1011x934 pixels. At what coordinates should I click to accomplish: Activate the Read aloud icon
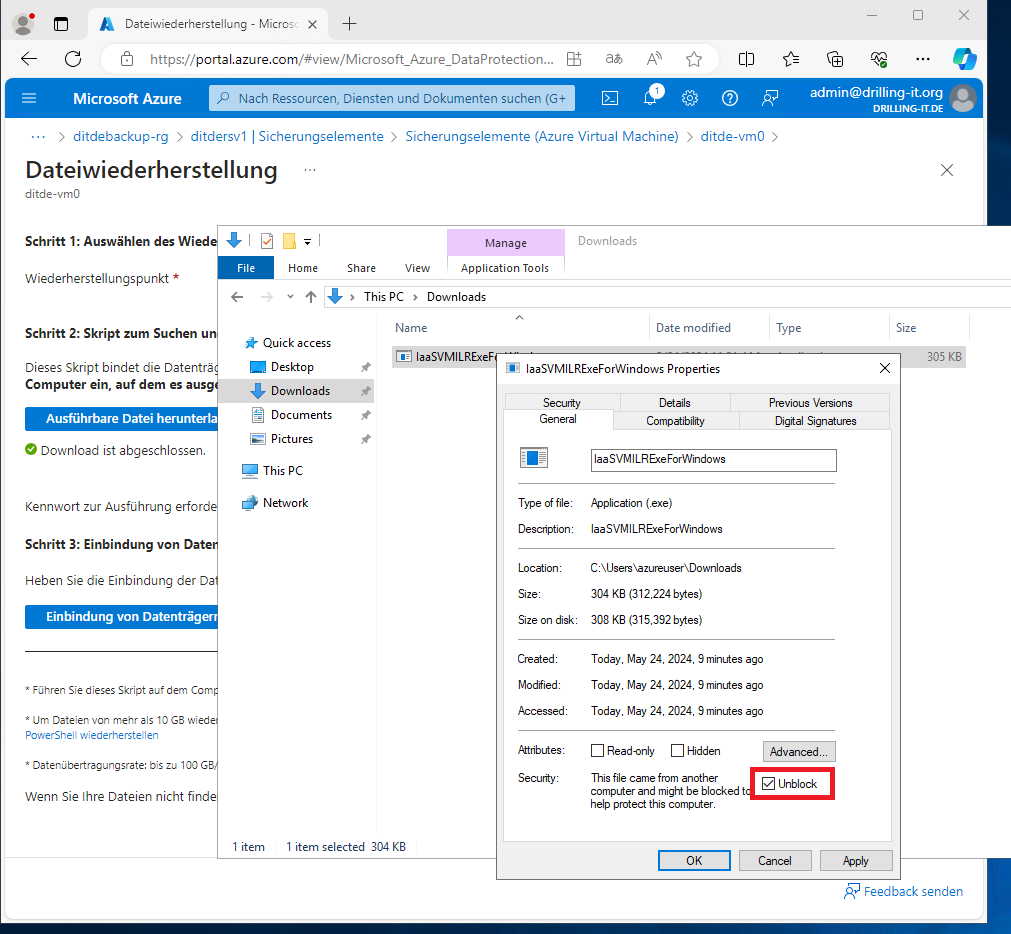click(654, 59)
